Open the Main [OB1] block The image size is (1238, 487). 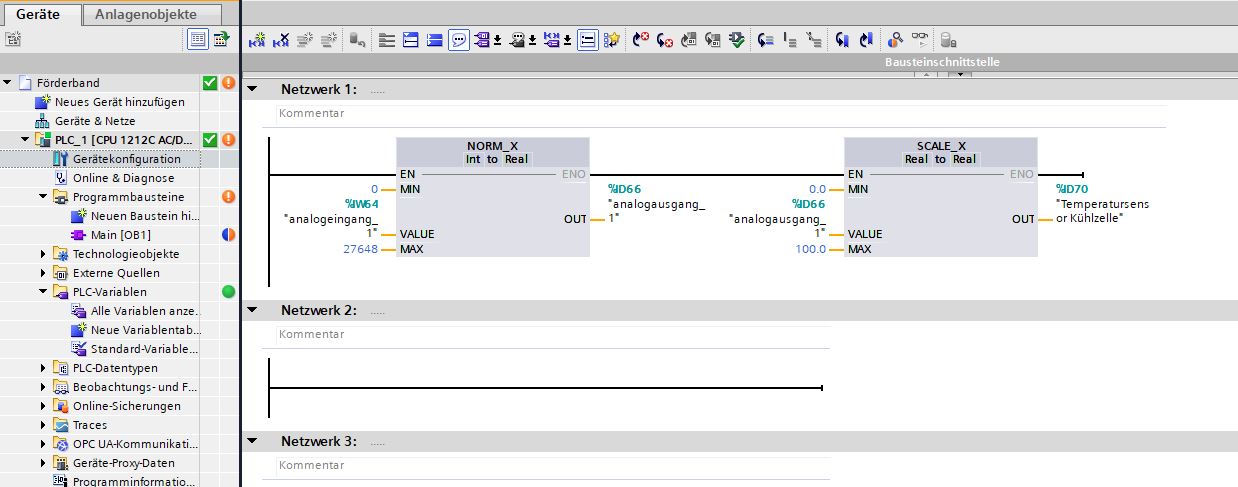121,235
